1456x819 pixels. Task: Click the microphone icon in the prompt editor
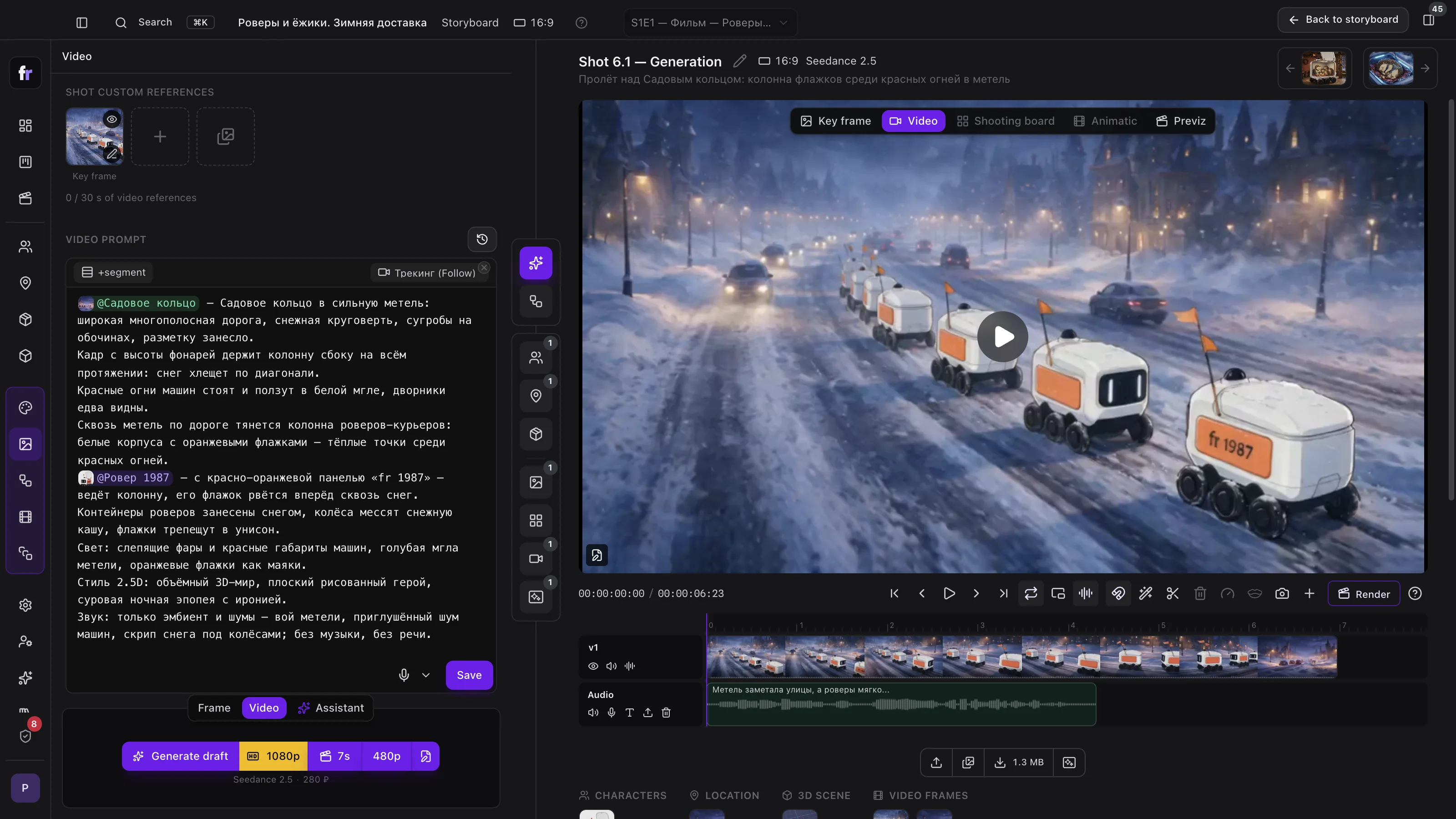(404, 675)
